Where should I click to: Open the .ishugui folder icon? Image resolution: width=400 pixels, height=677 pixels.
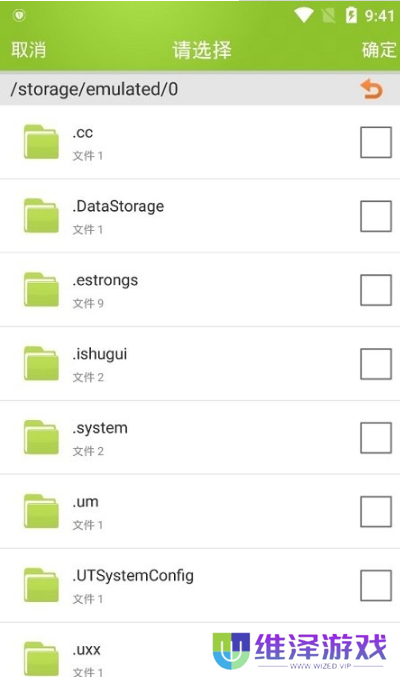[41, 364]
